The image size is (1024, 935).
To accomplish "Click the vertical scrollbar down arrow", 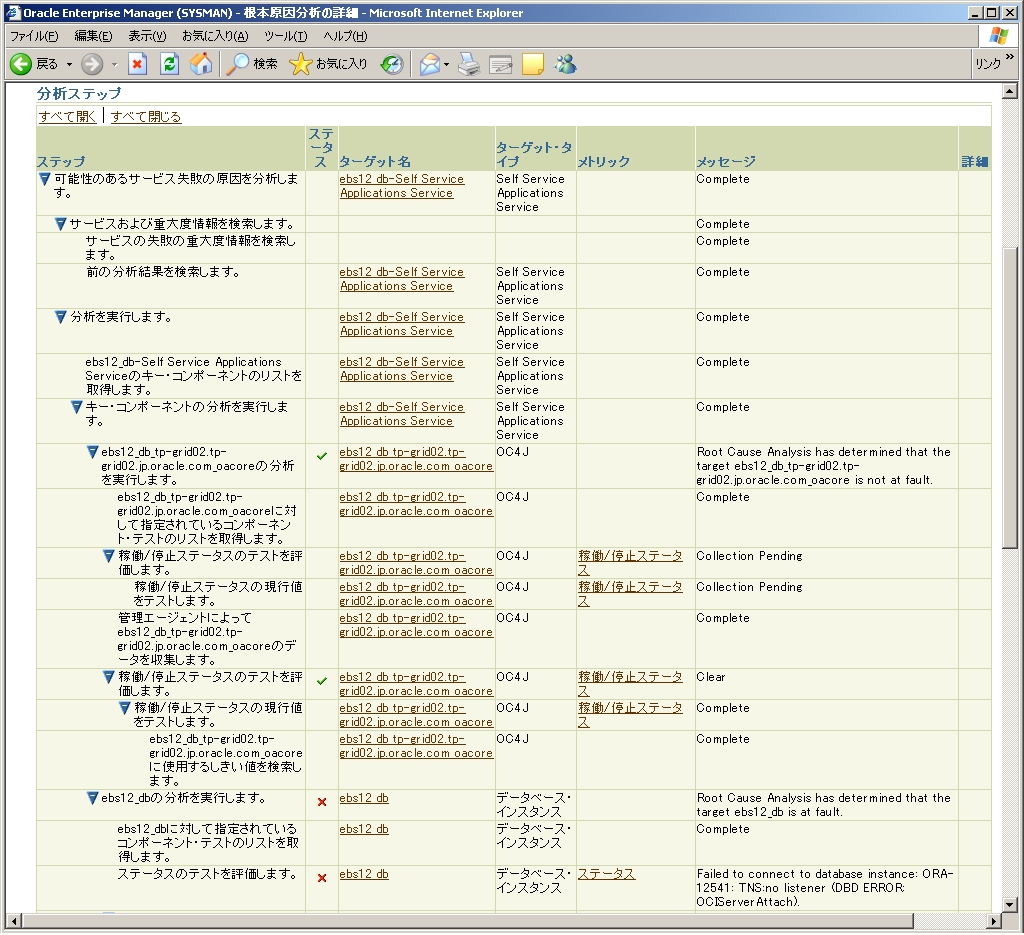I will [1010, 904].
